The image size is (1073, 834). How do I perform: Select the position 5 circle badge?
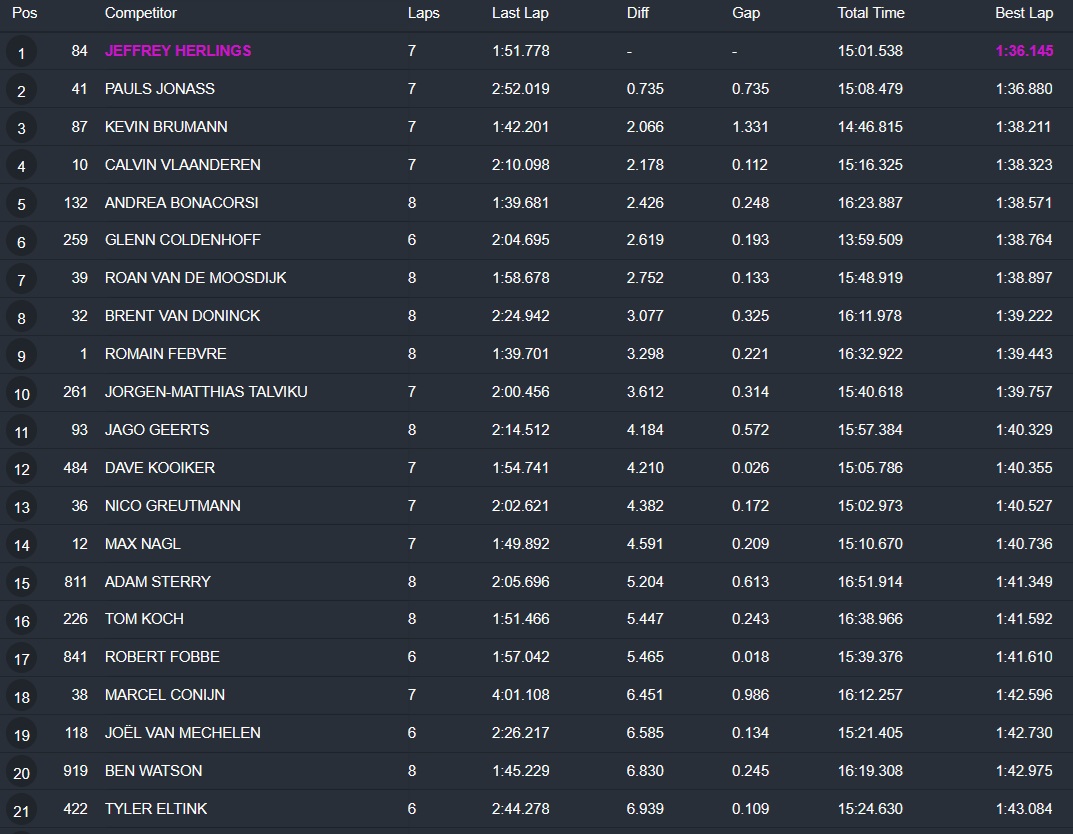(21, 204)
